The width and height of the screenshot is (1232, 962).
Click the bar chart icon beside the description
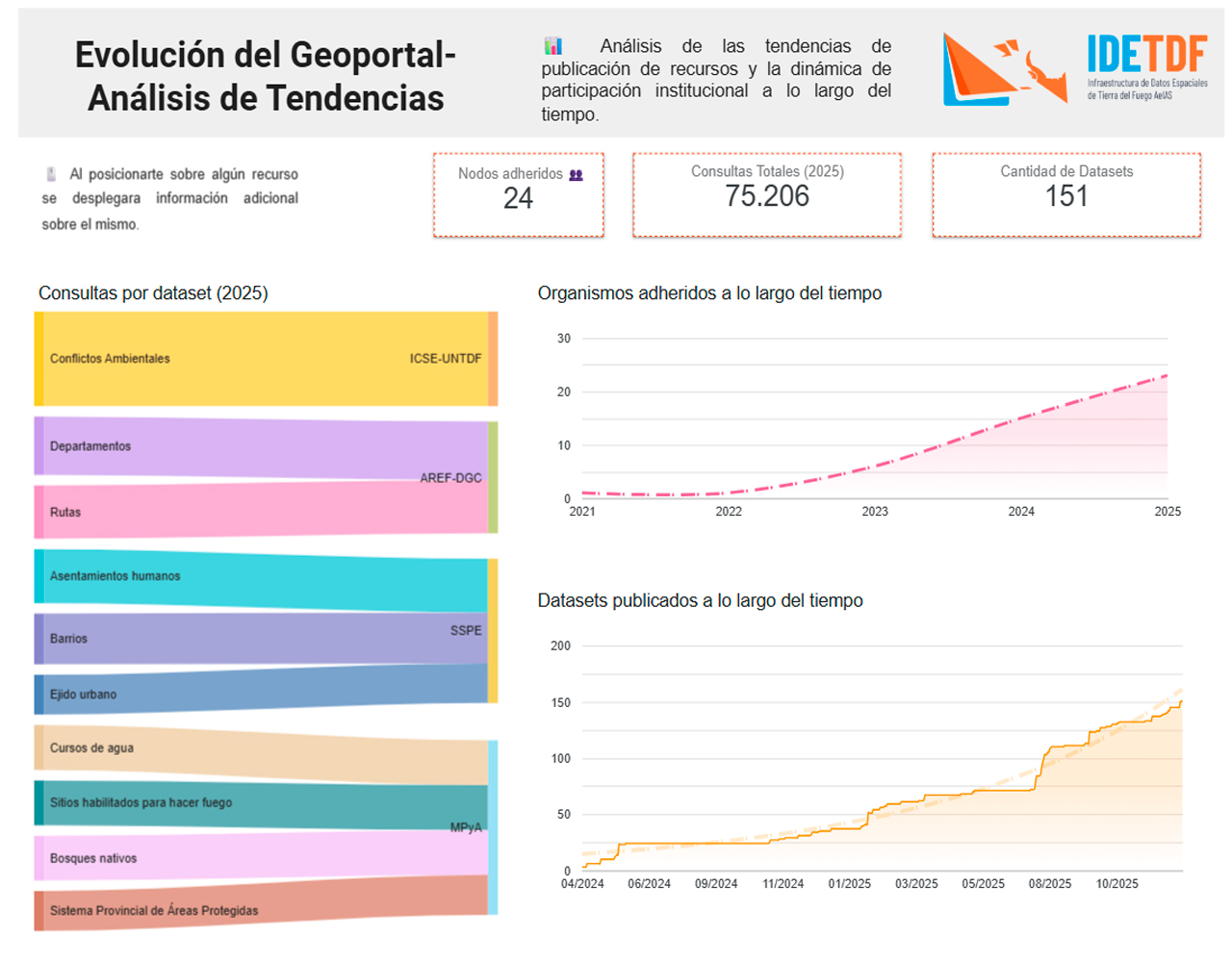(552, 46)
